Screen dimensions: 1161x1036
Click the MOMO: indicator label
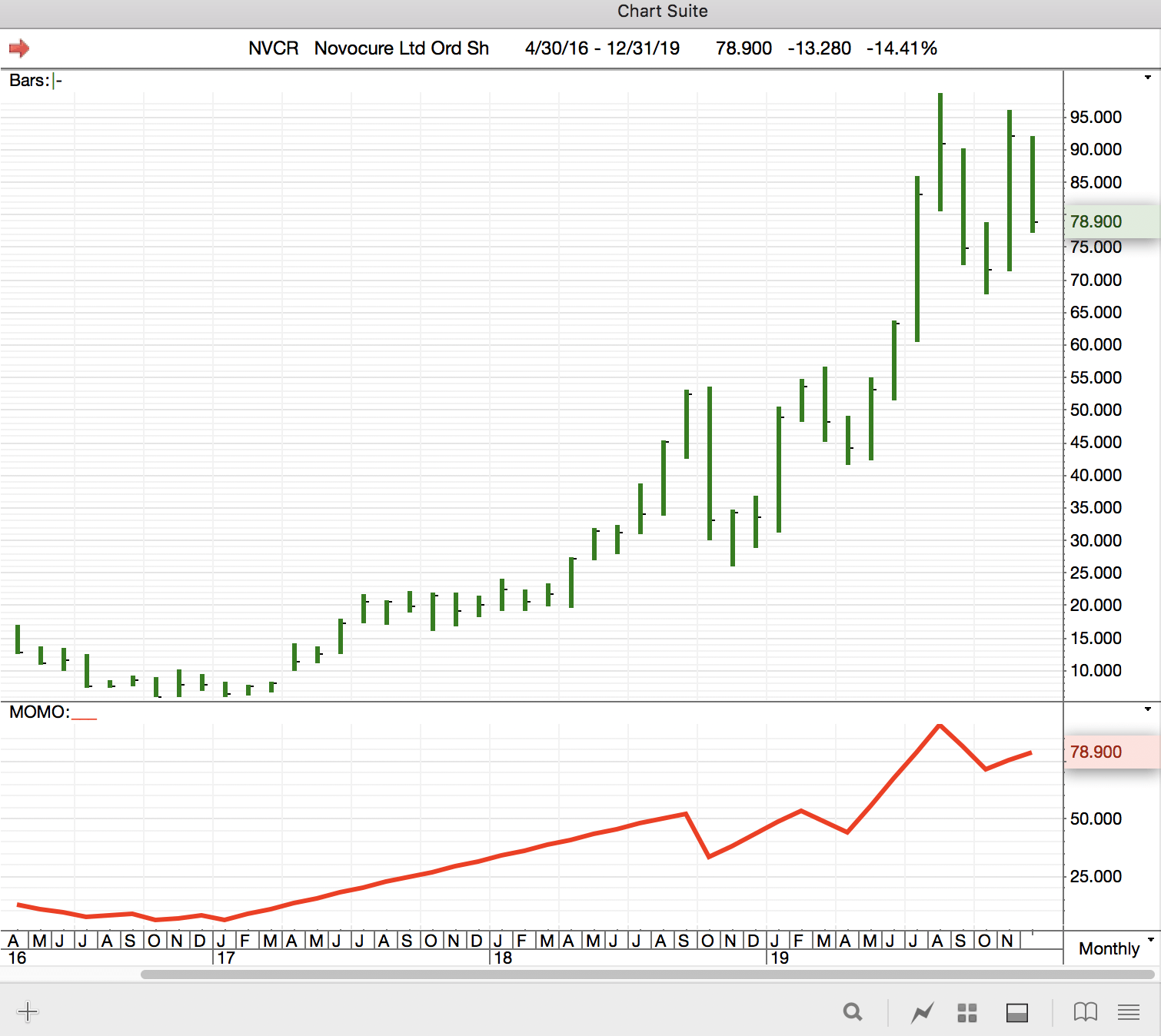39,712
